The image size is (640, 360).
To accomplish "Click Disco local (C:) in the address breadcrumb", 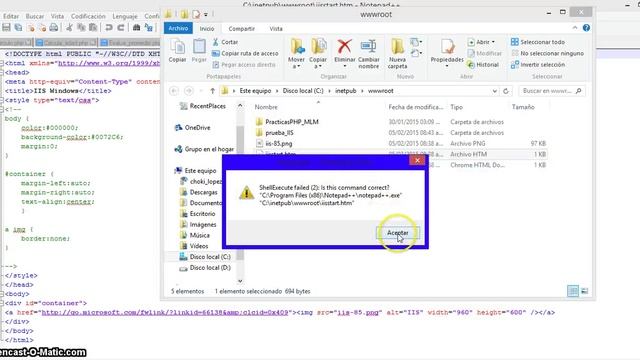I will (x=303, y=91).
